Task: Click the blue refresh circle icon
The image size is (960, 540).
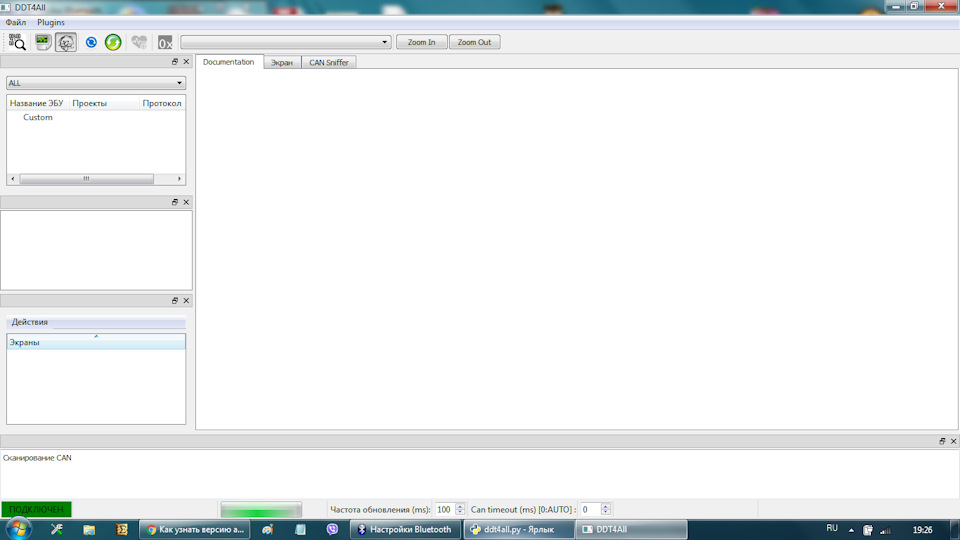Action: point(91,42)
